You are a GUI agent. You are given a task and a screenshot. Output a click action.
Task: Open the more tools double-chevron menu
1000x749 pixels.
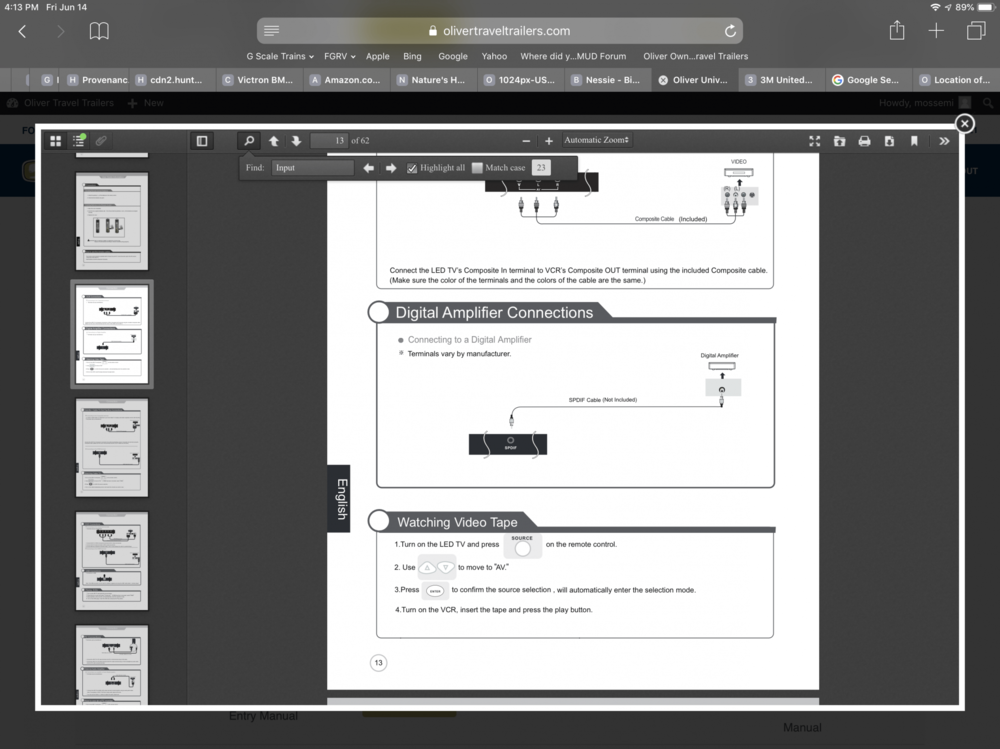(x=944, y=141)
